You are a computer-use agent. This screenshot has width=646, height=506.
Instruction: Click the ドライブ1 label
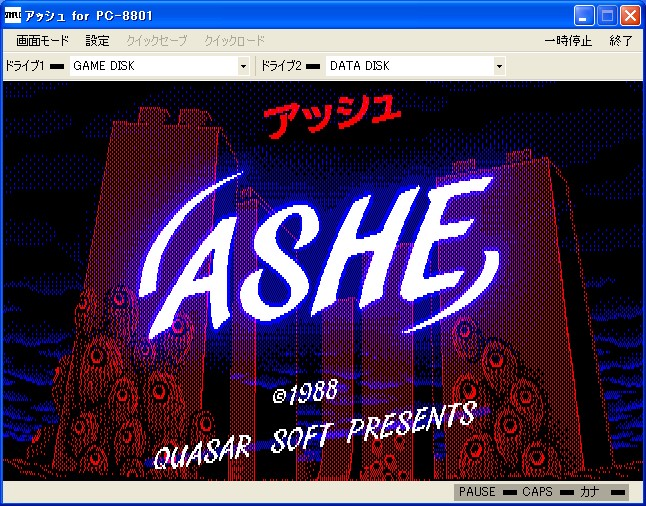click(24, 66)
